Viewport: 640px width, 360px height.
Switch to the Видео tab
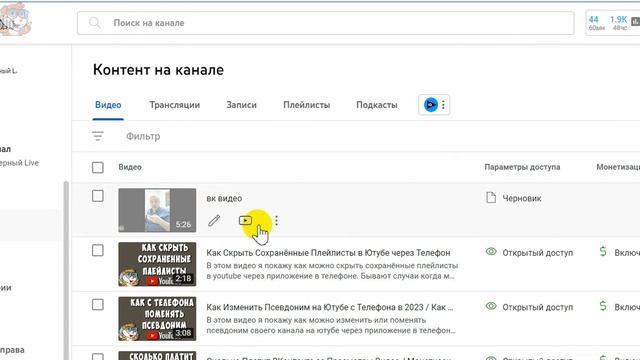click(x=108, y=105)
